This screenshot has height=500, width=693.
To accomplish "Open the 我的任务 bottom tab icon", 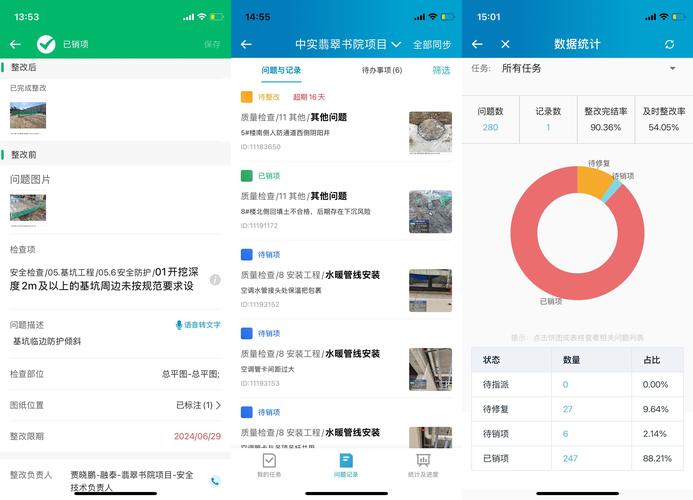I will coord(269,461).
